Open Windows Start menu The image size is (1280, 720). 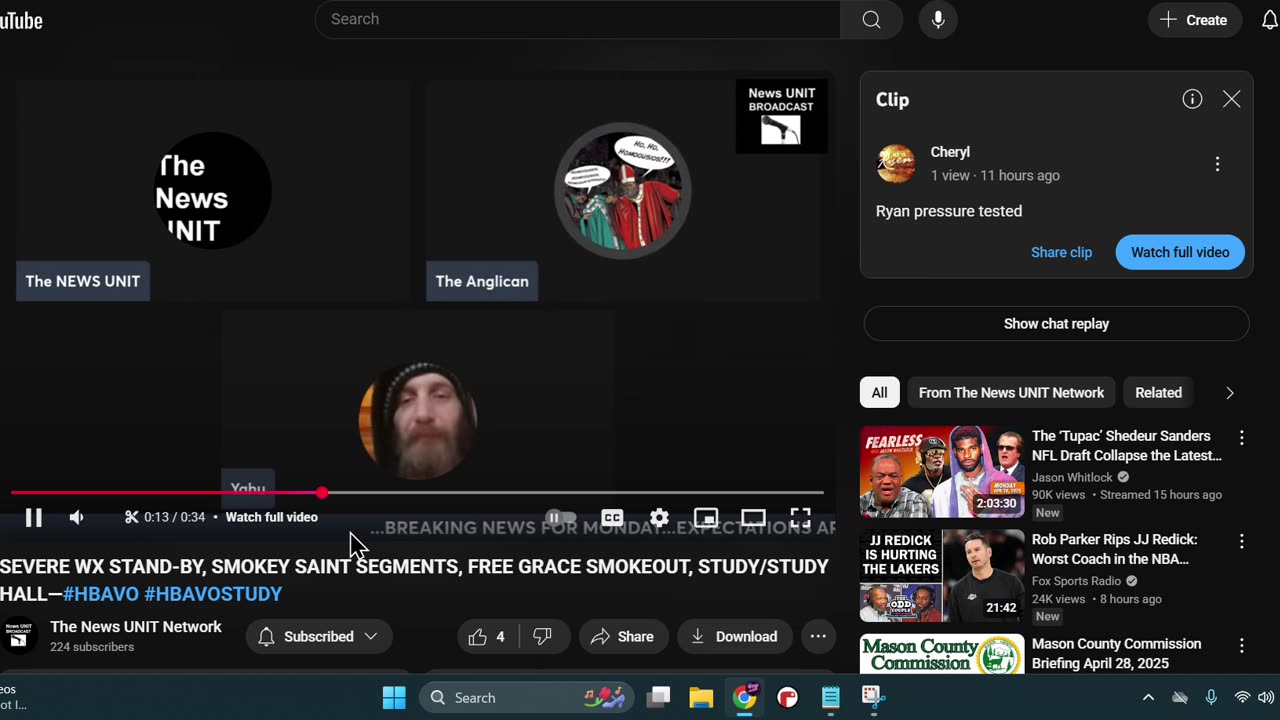pyautogui.click(x=394, y=697)
